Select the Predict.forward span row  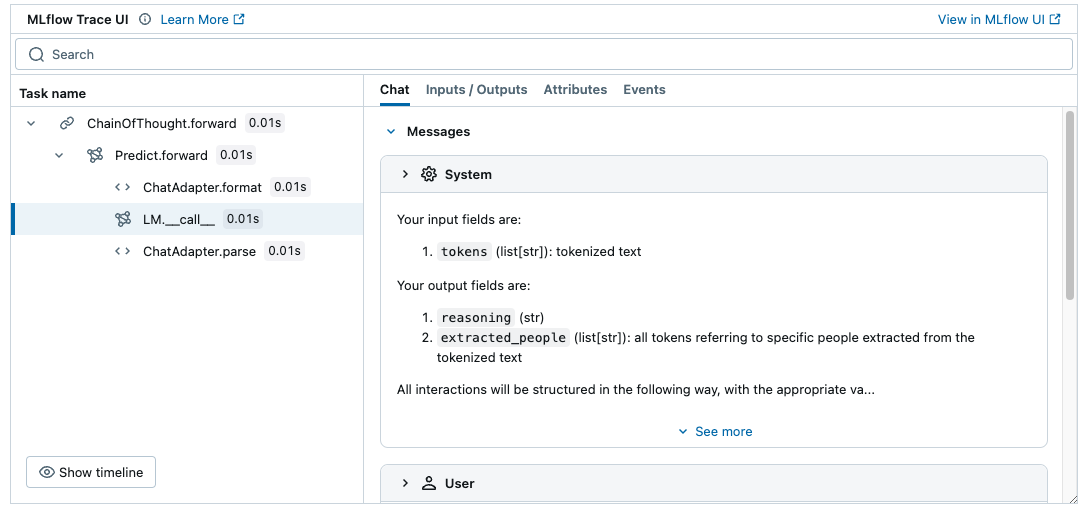pos(187,156)
